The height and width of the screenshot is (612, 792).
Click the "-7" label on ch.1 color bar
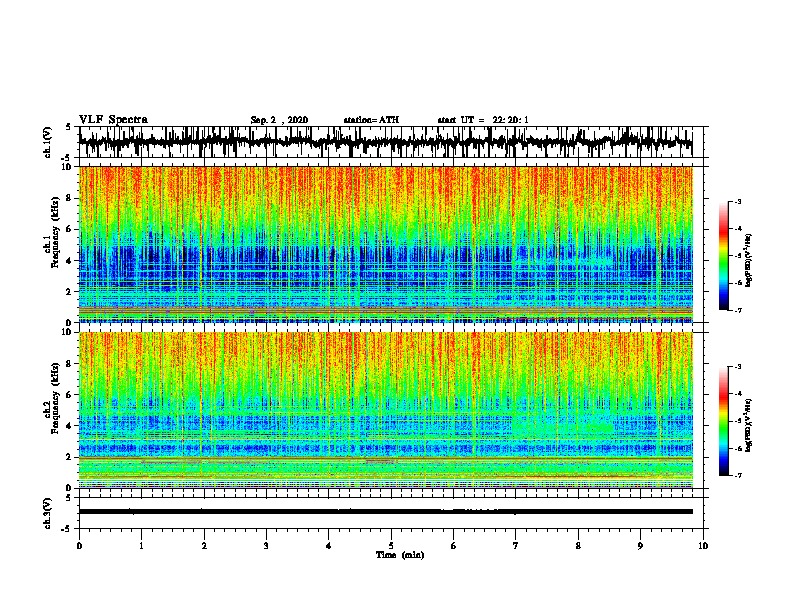pos(737,310)
